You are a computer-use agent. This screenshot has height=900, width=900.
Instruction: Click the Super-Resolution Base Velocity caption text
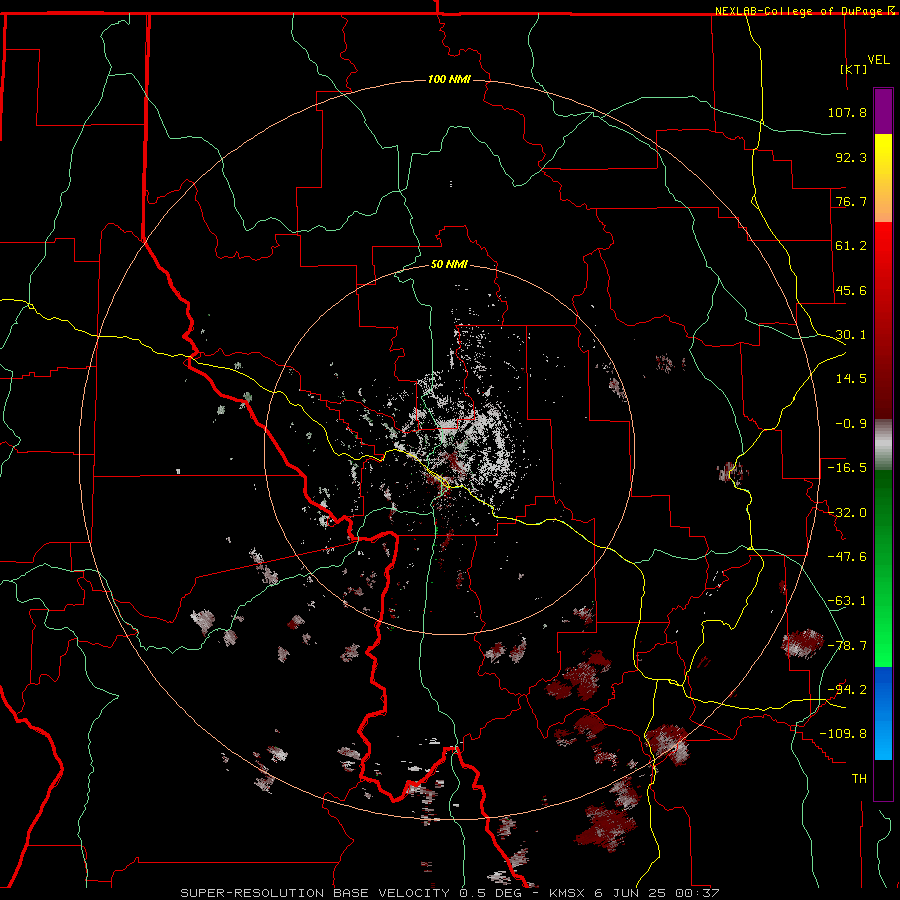coord(449,893)
